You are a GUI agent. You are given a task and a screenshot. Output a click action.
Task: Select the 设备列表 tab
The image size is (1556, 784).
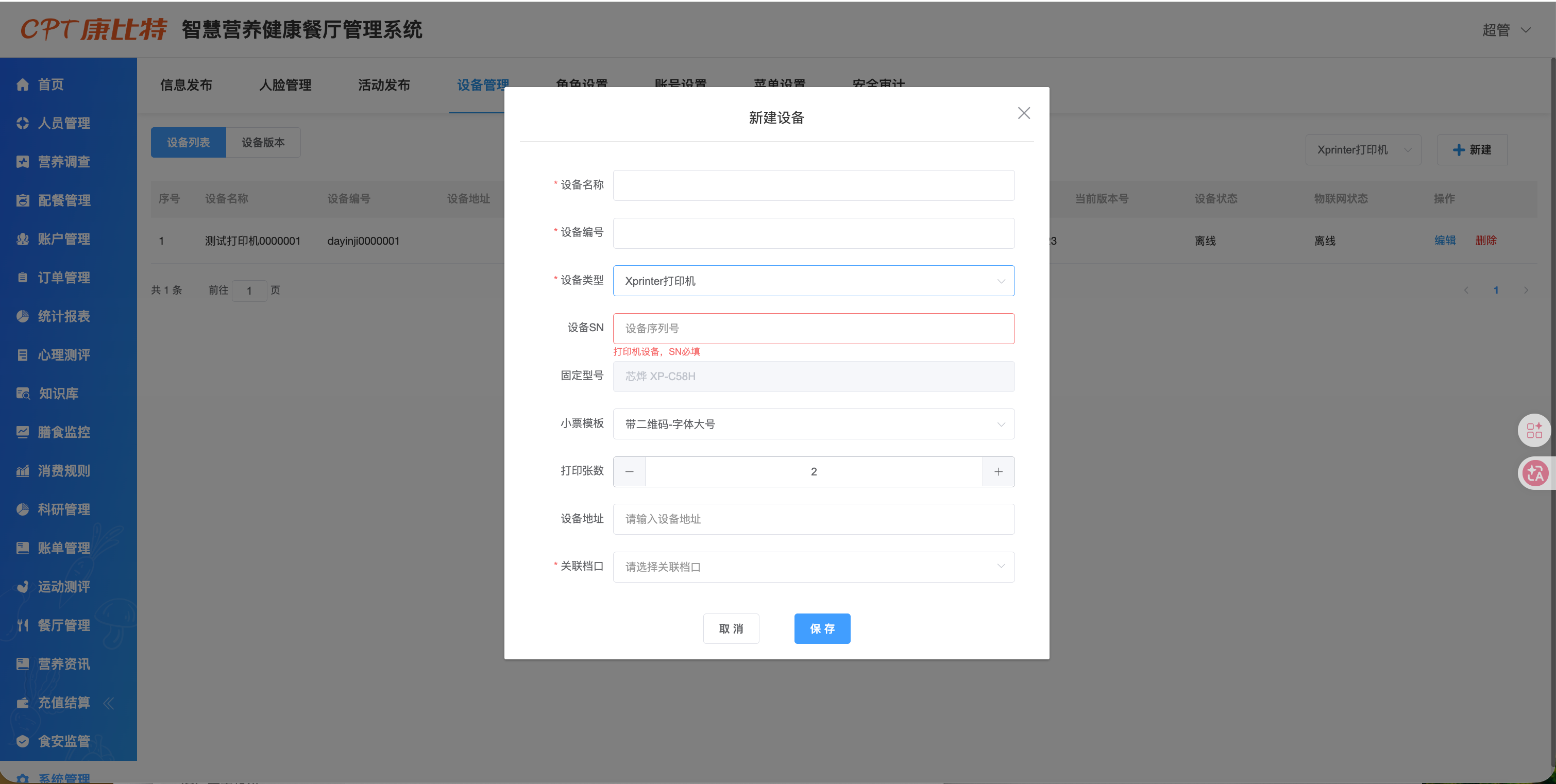(x=189, y=143)
